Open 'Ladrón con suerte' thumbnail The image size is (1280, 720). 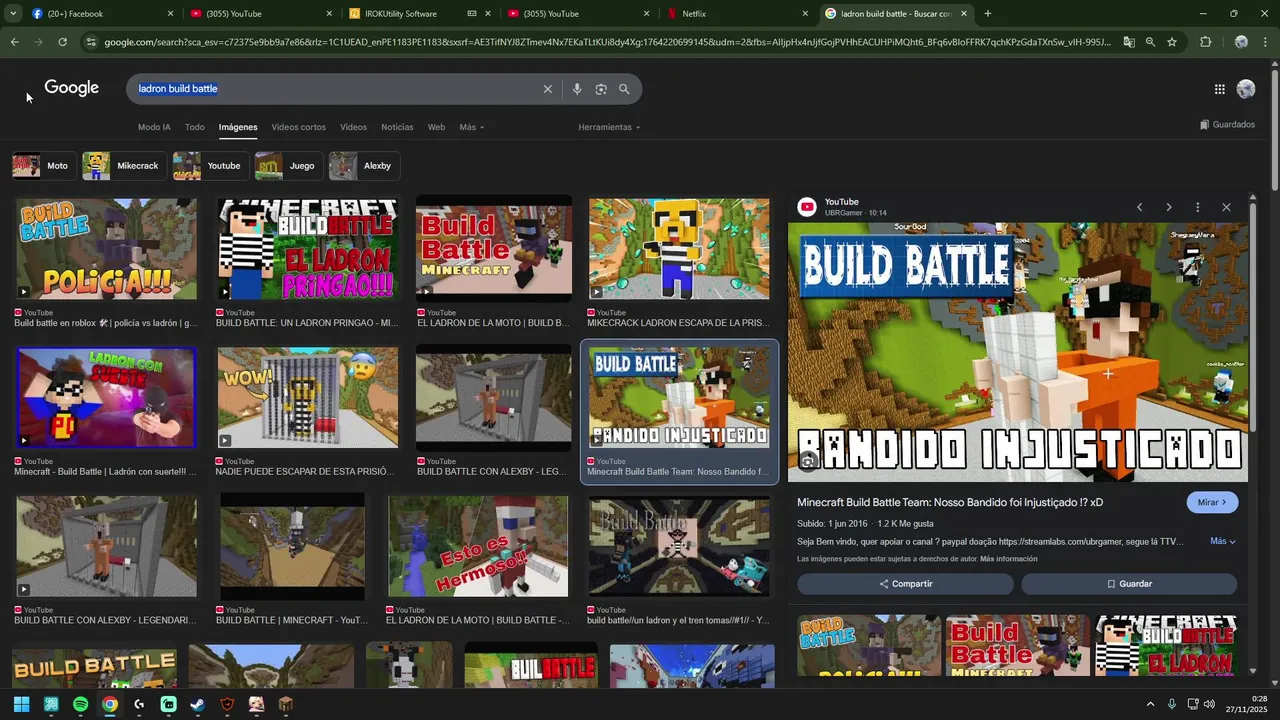(x=106, y=398)
